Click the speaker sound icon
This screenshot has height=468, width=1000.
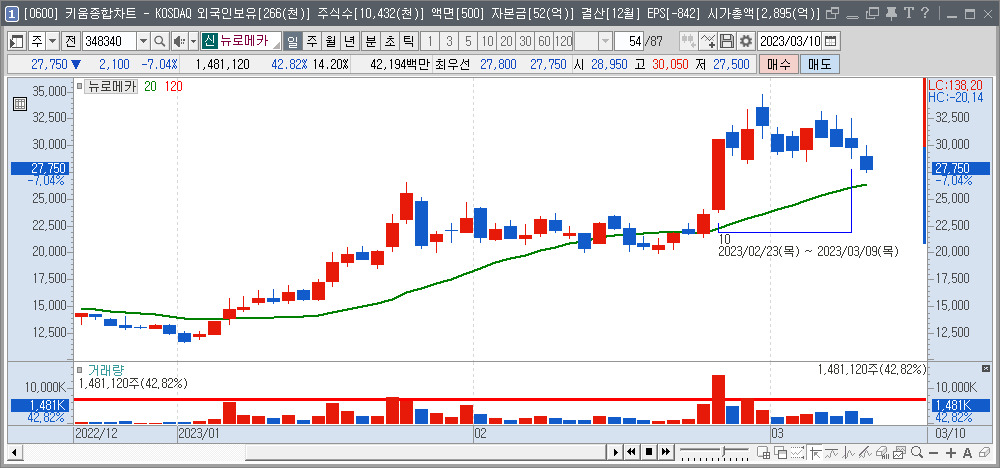pyautogui.click(x=179, y=41)
